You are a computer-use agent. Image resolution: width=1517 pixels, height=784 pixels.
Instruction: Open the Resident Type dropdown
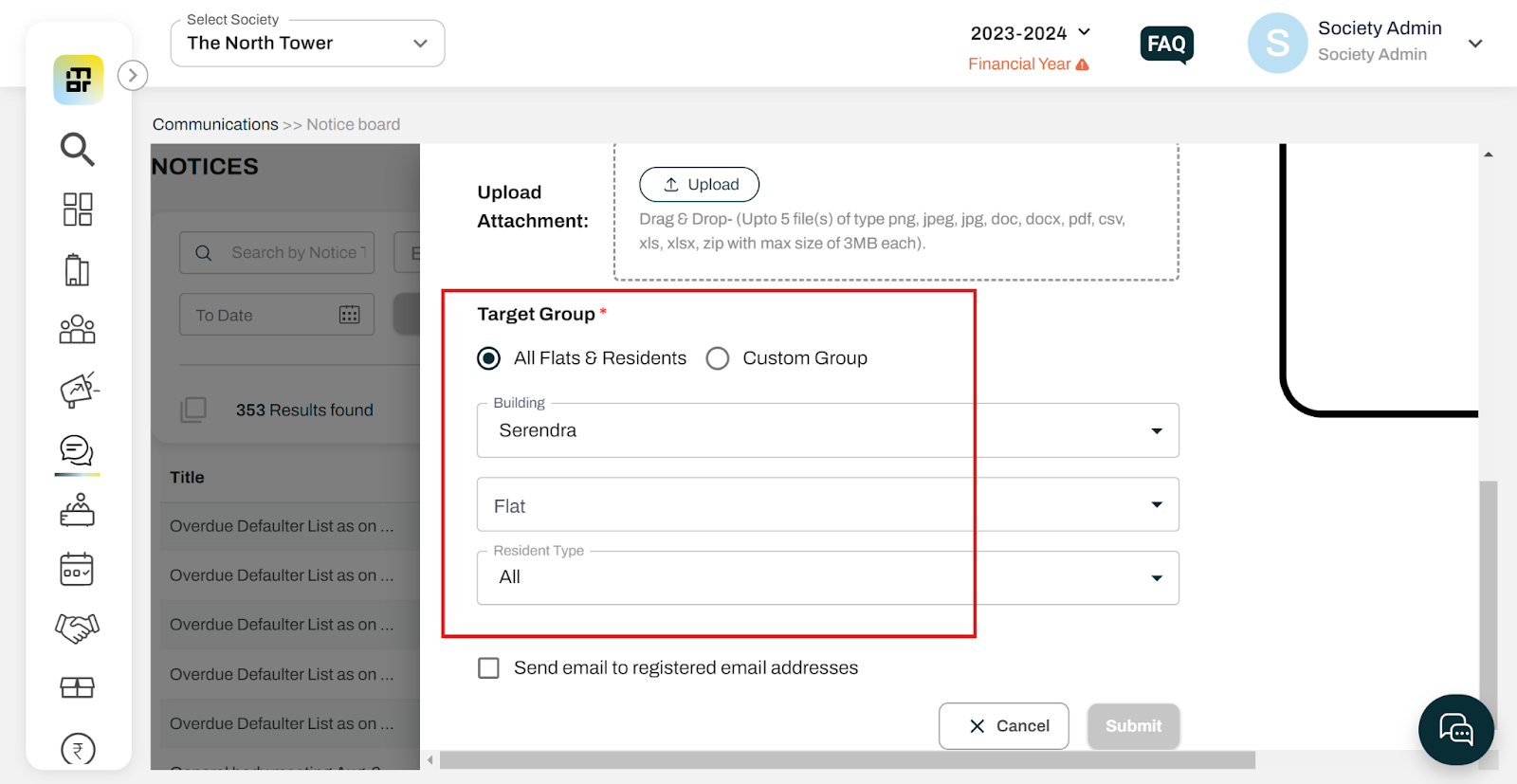(828, 577)
